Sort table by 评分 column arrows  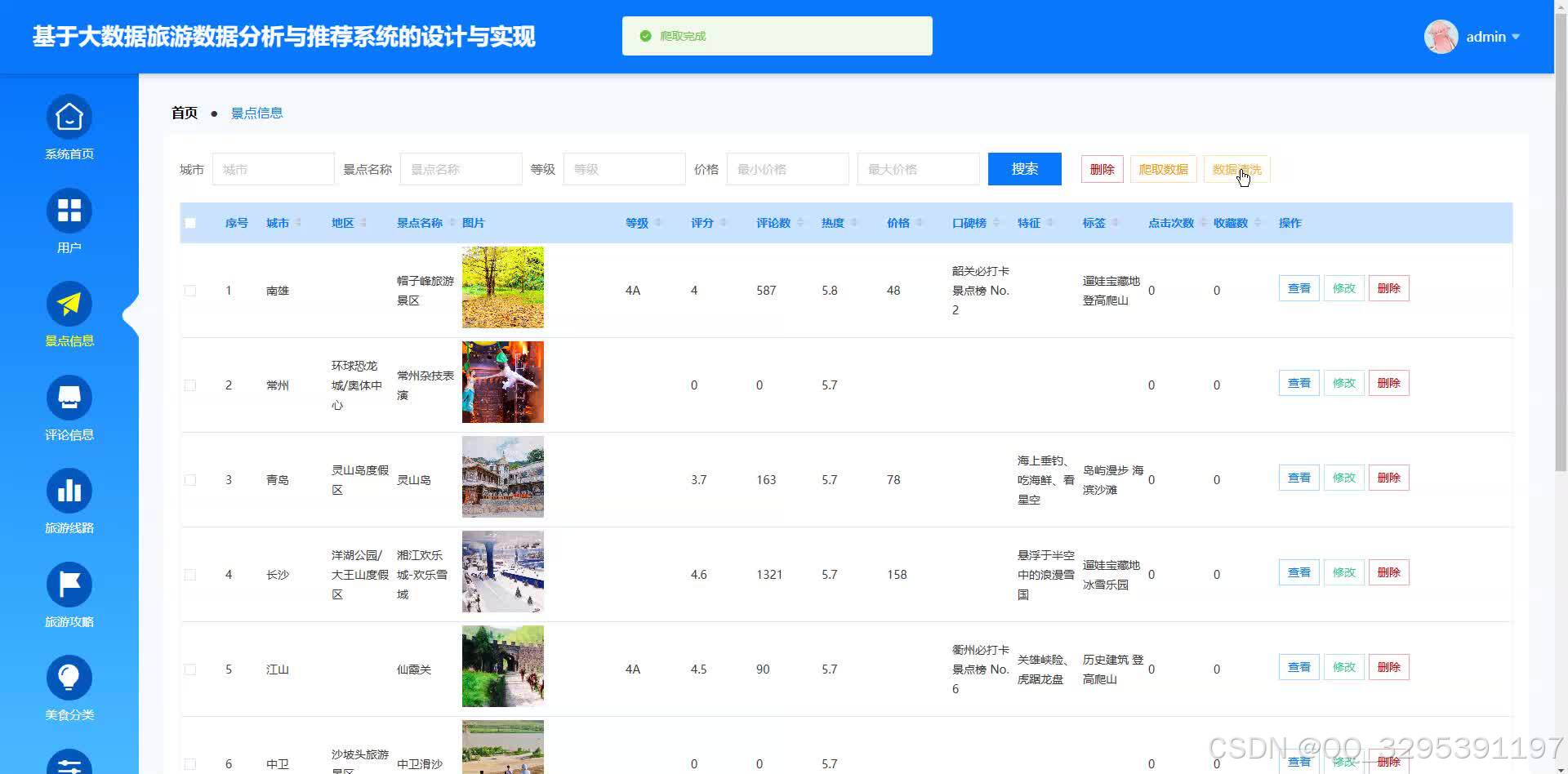[x=724, y=223]
